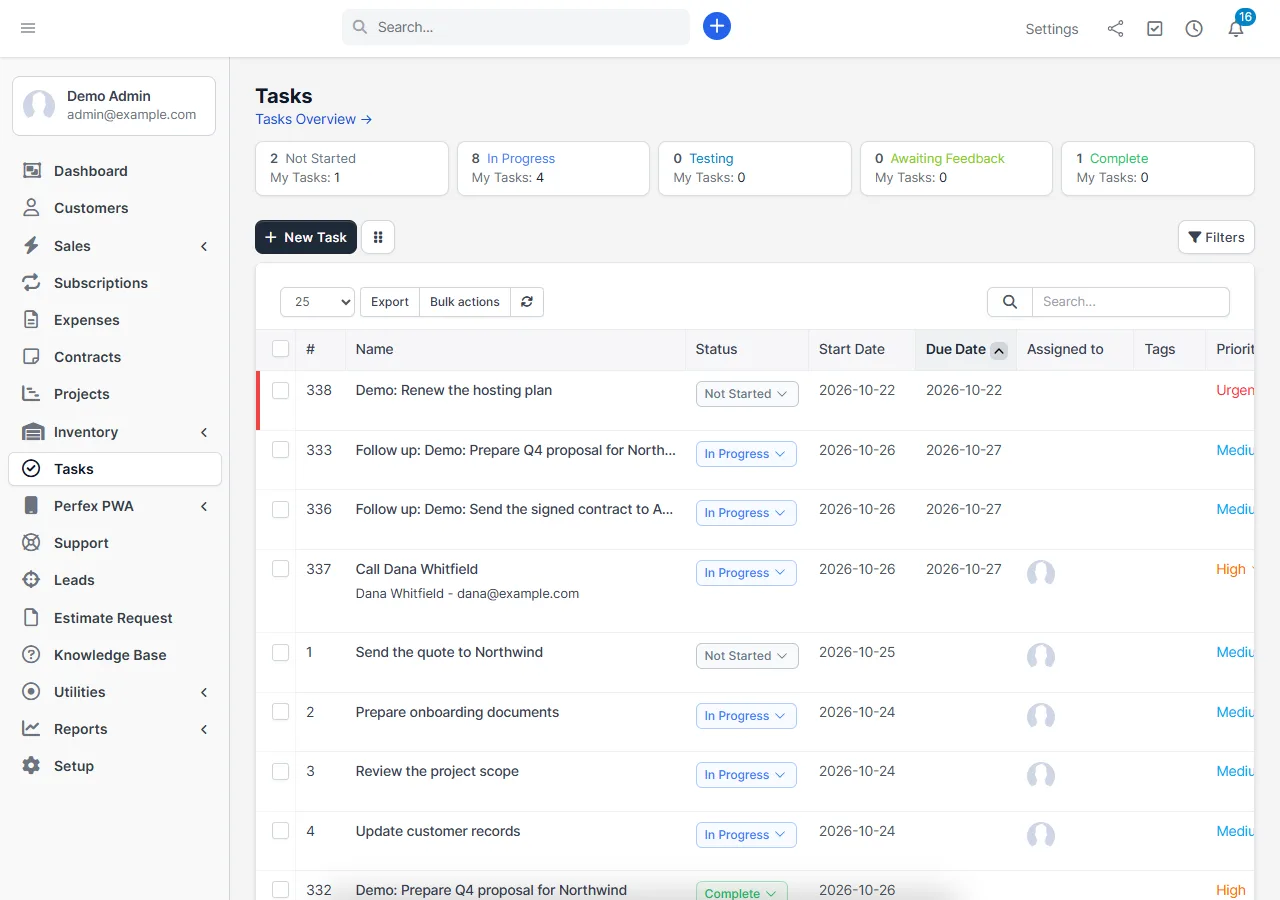Check the box for task 338
1280x900 pixels.
pyautogui.click(x=281, y=390)
